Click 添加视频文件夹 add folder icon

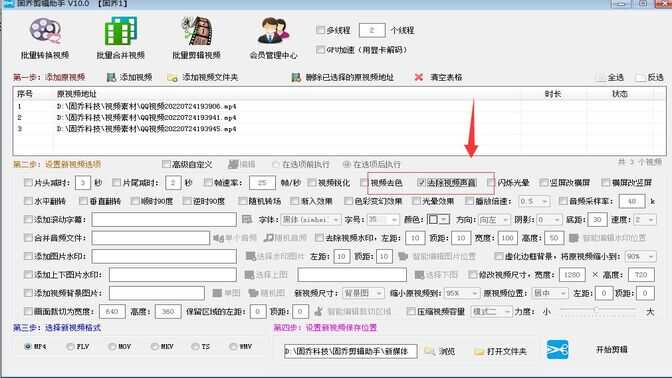tap(172, 78)
